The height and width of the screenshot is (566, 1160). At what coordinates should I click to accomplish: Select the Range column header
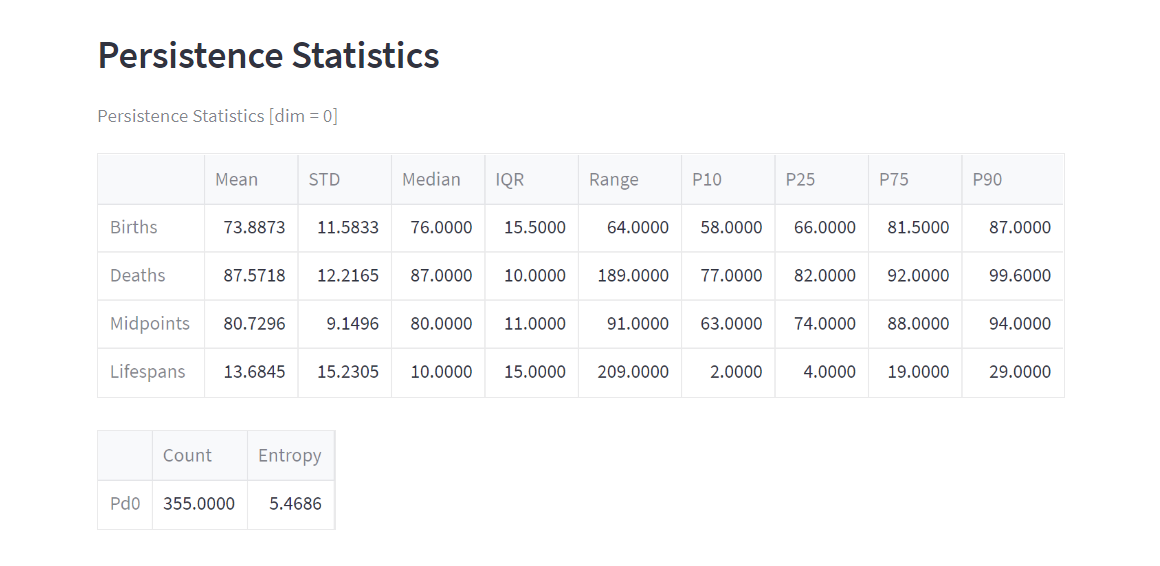pos(613,180)
